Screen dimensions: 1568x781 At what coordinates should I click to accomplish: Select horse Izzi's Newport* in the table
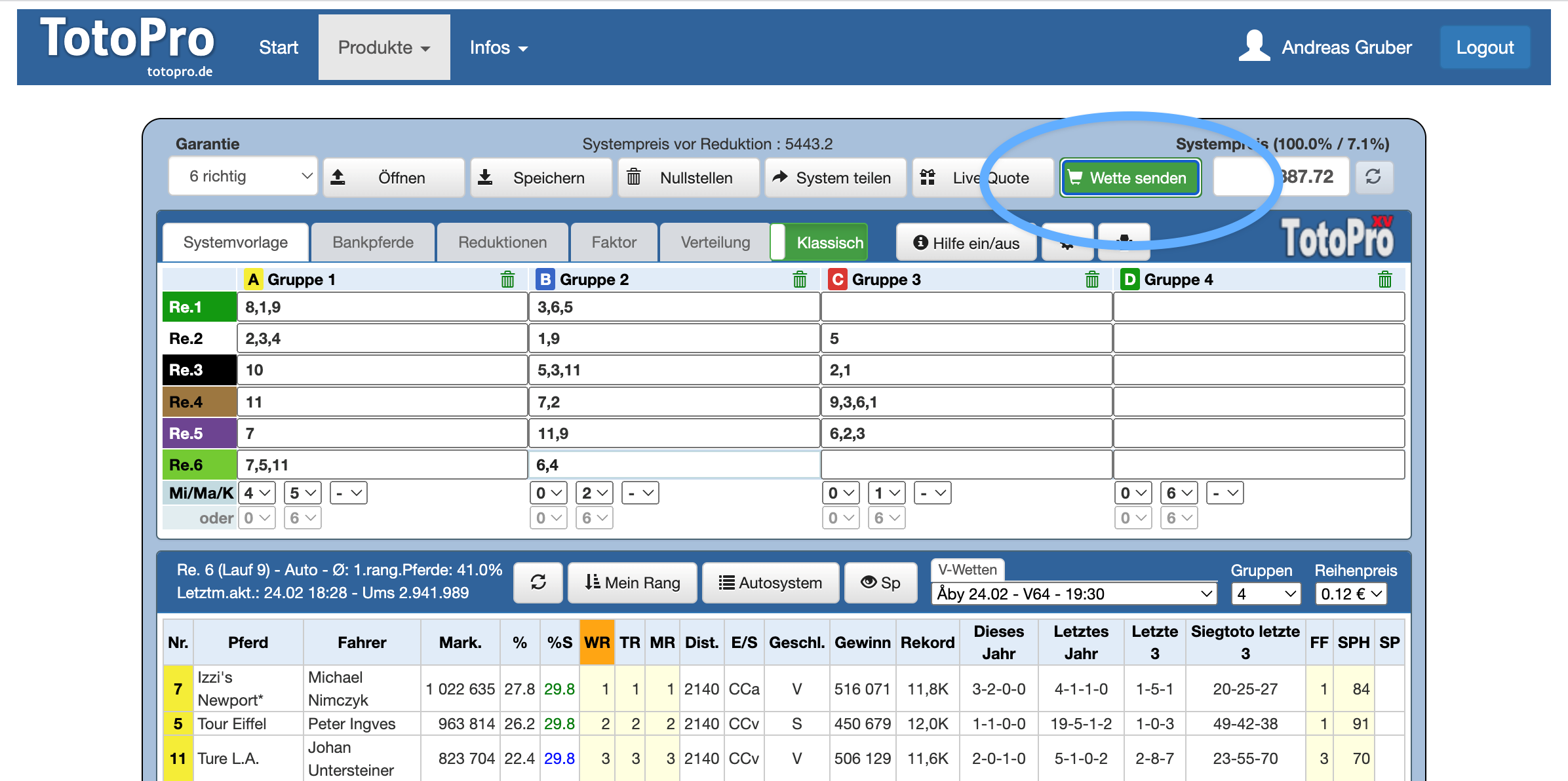pyautogui.click(x=231, y=689)
